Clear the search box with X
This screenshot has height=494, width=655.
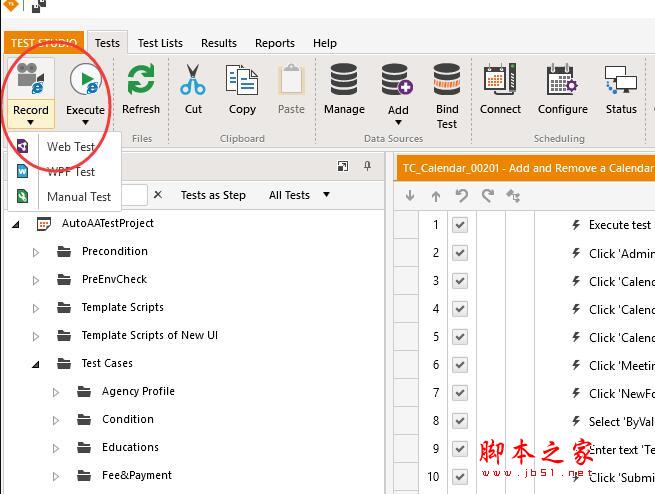pos(157,195)
